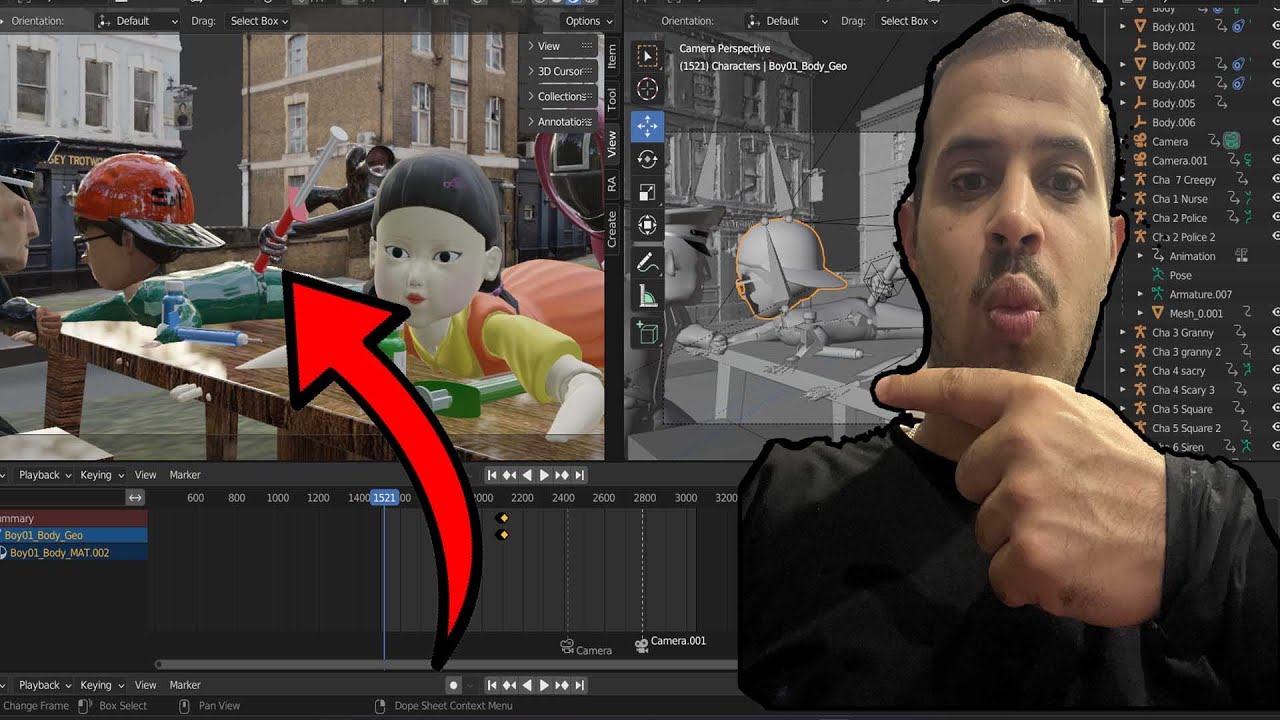Image resolution: width=1280 pixels, height=720 pixels.
Task: Open the Create sidebar tab
Action: (612, 229)
